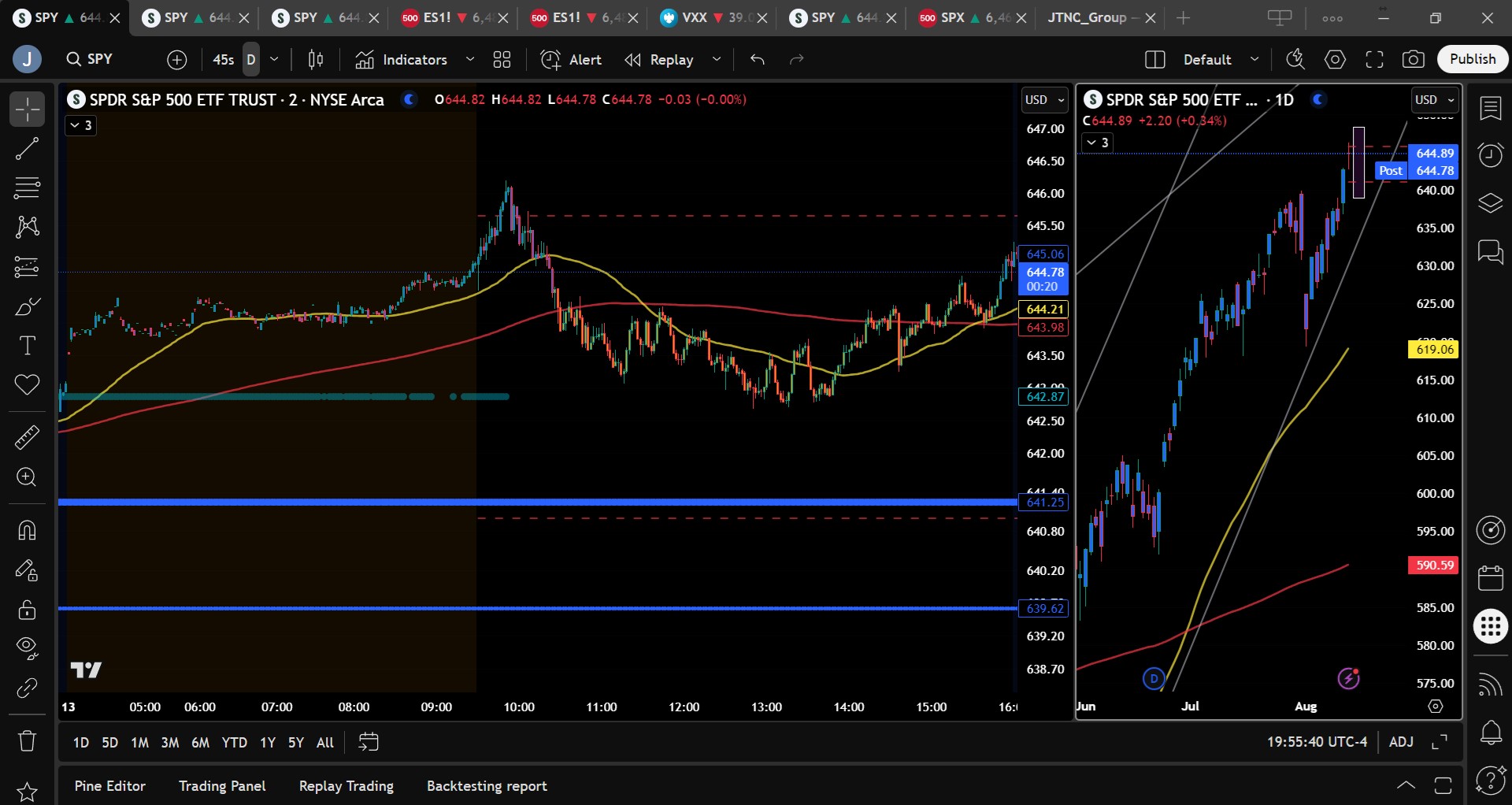Open the go to date calendar

369,742
